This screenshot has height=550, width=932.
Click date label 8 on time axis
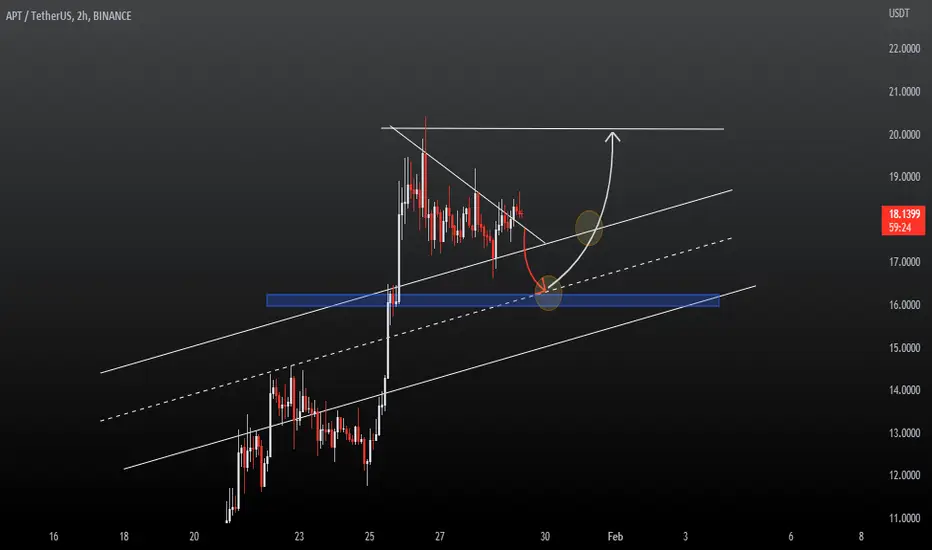coord(861,537)
